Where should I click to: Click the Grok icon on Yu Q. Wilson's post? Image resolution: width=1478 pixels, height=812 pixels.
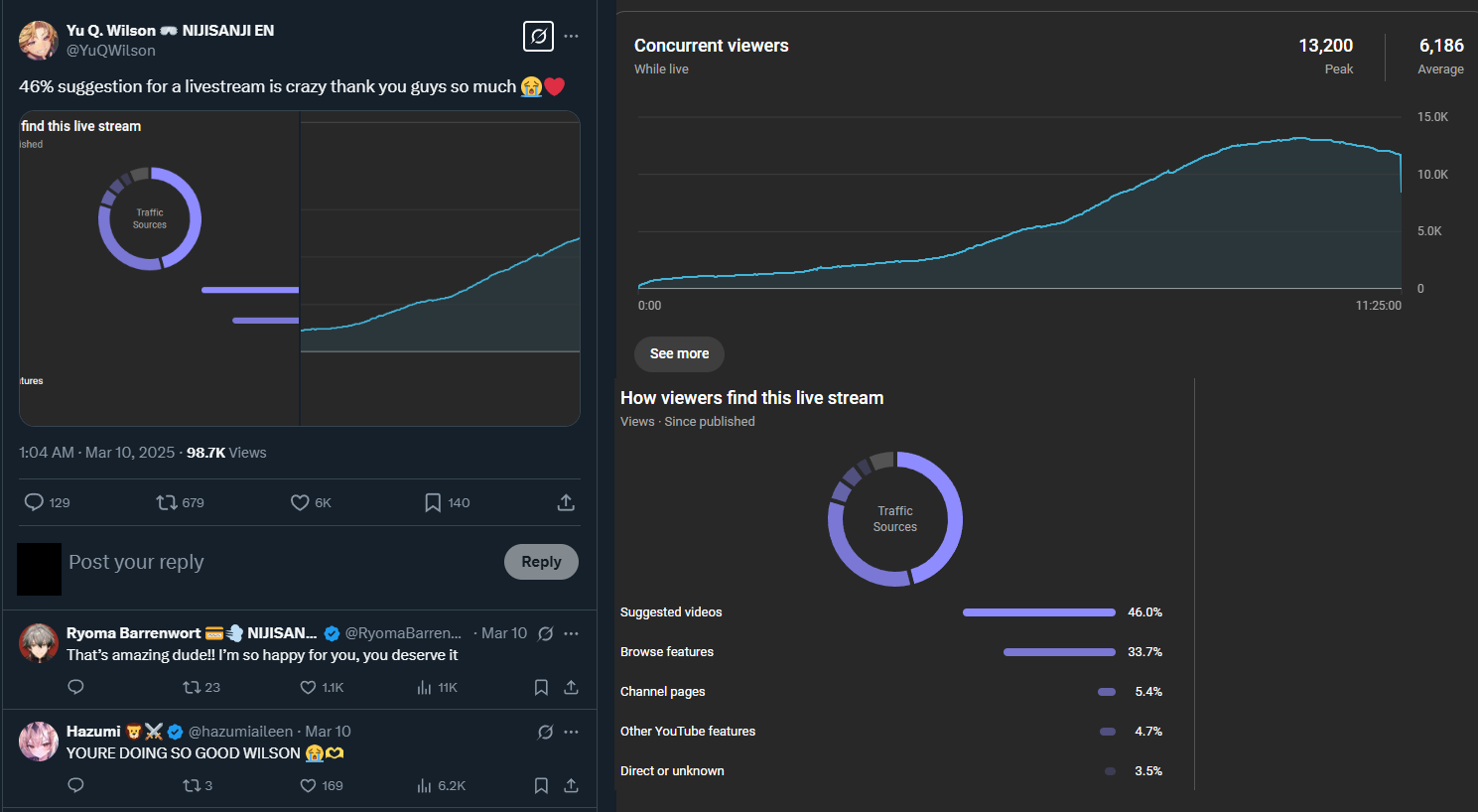point(538,37)
